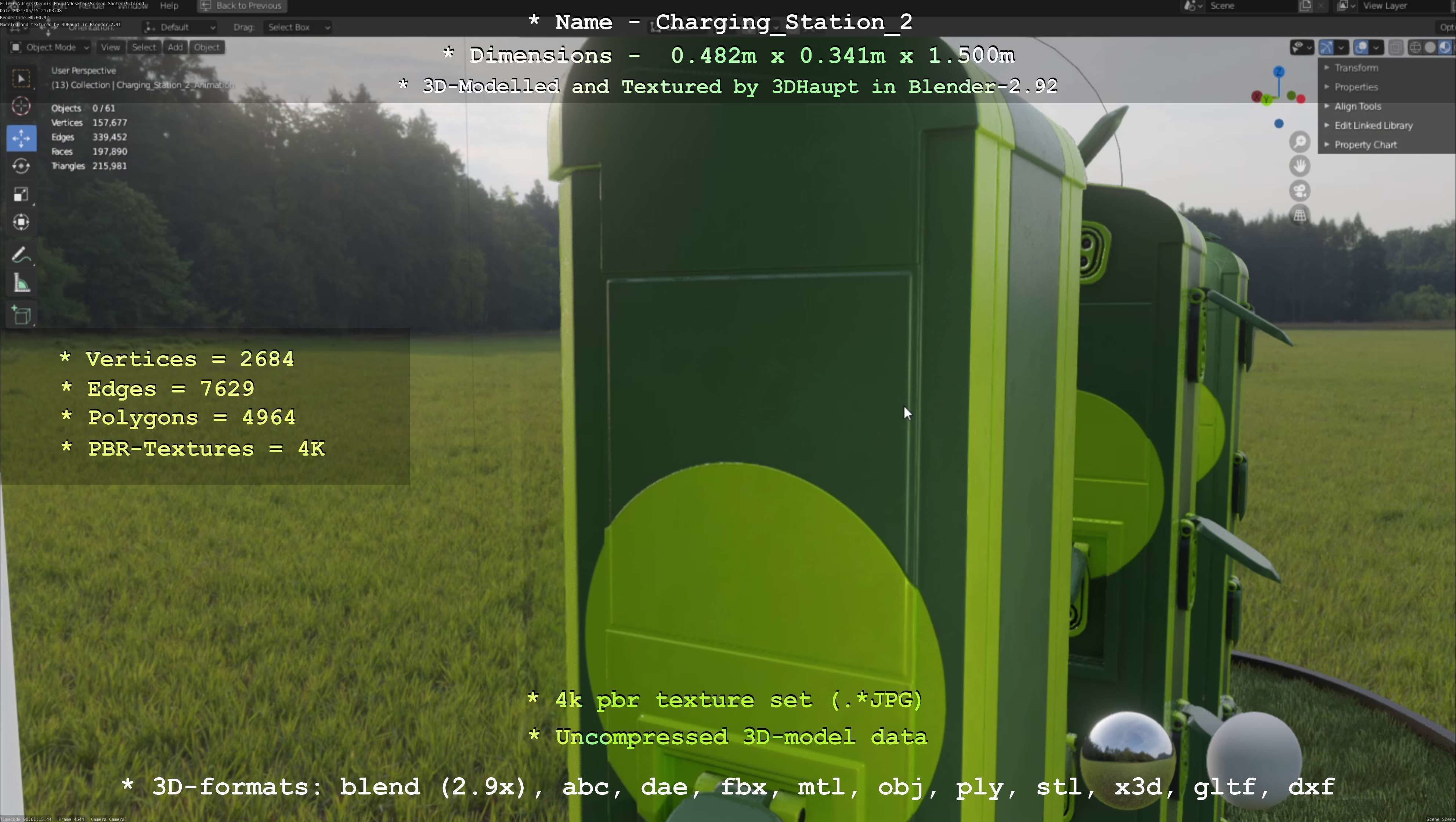Select the Cursor tool in toolbar
Image resolution: width=1456 pixels, height=822 pixels.
click(x=21, y=106)
